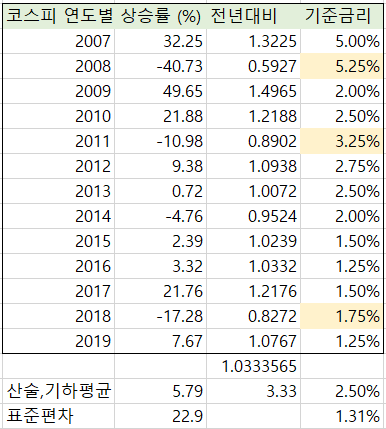Click the 0.5927 ratio cell
The image size is (386, 429).
pyautogui.click(x=253, y=66)
